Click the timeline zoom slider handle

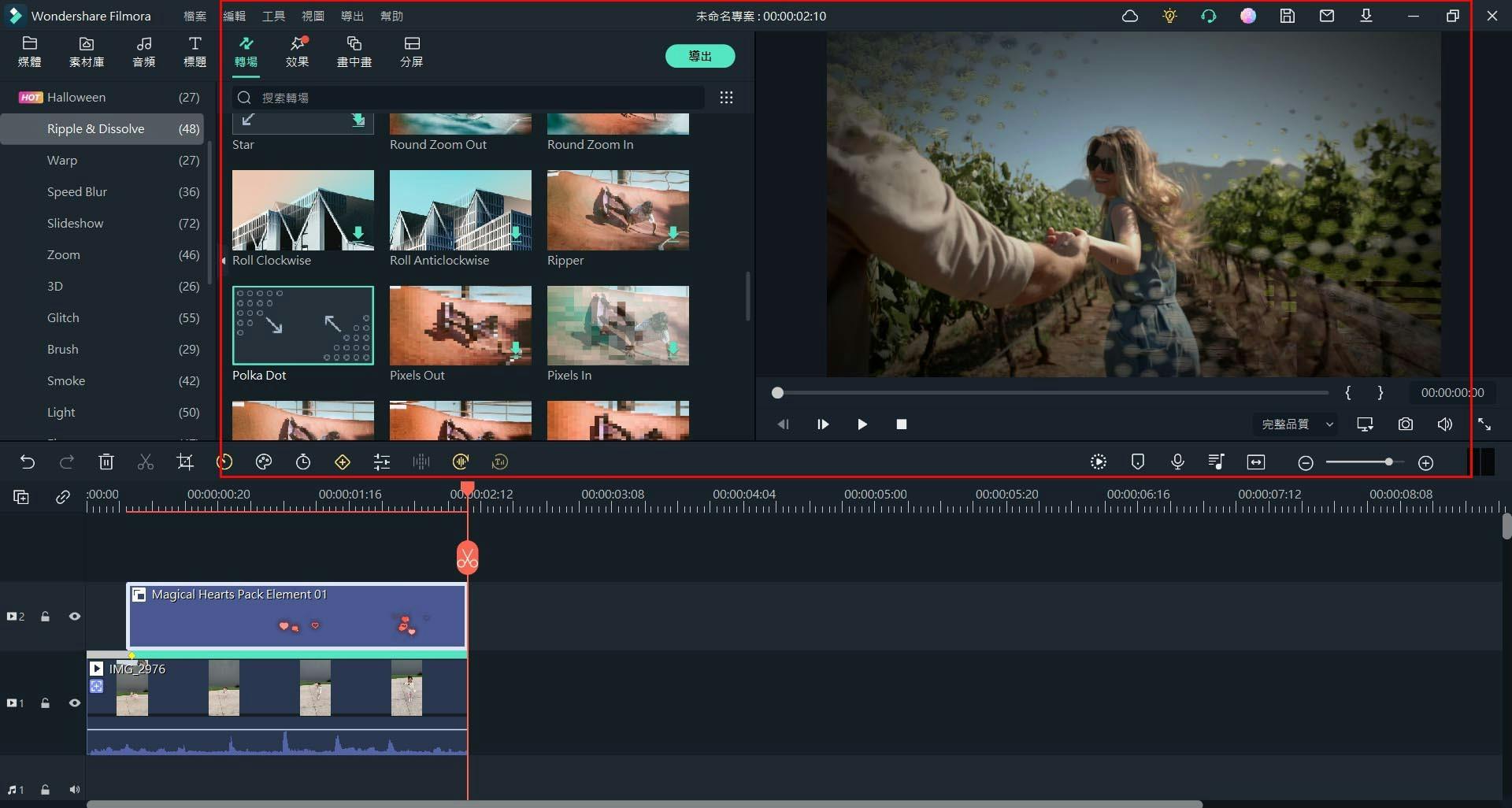(1388, 462)
